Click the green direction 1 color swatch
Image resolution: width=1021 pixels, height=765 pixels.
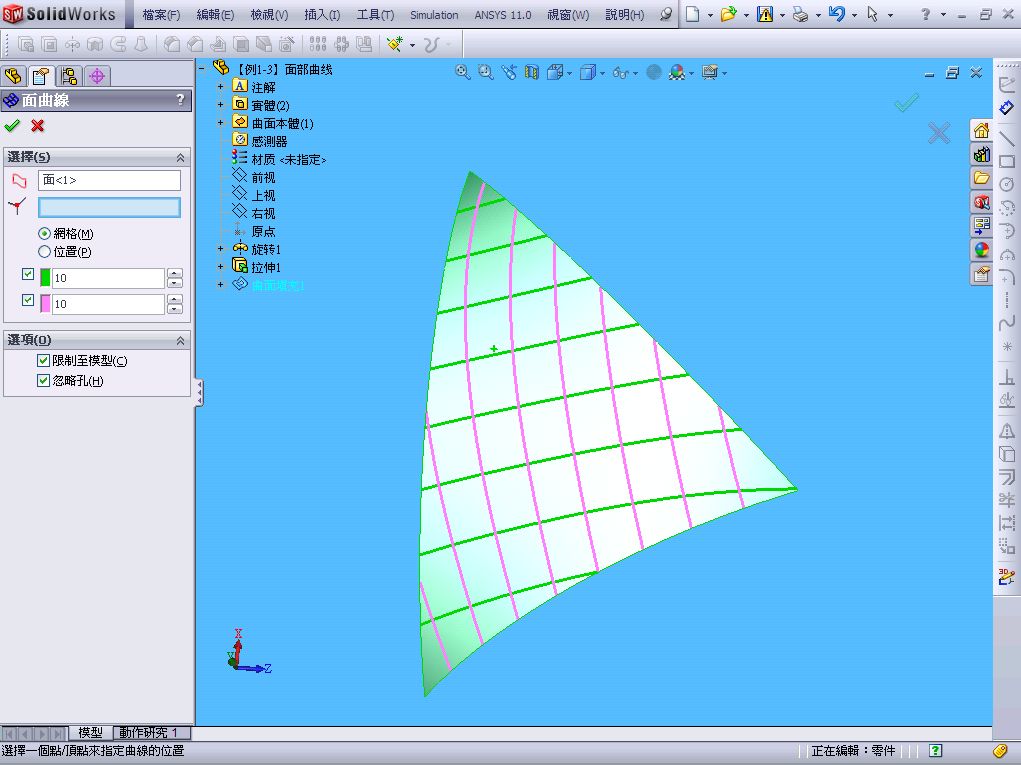45,278
